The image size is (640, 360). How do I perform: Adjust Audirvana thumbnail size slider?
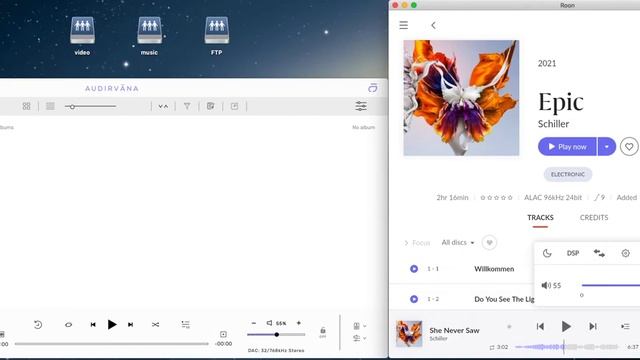[x=90, y=107]
